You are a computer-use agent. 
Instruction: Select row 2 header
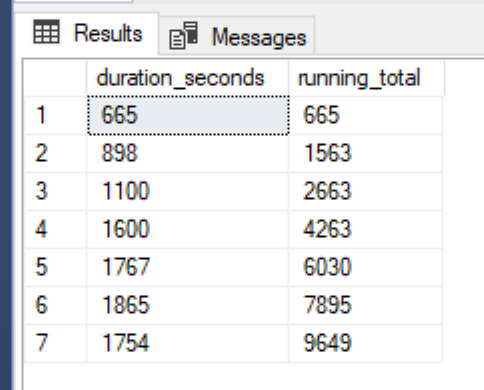tap(55, 153)
